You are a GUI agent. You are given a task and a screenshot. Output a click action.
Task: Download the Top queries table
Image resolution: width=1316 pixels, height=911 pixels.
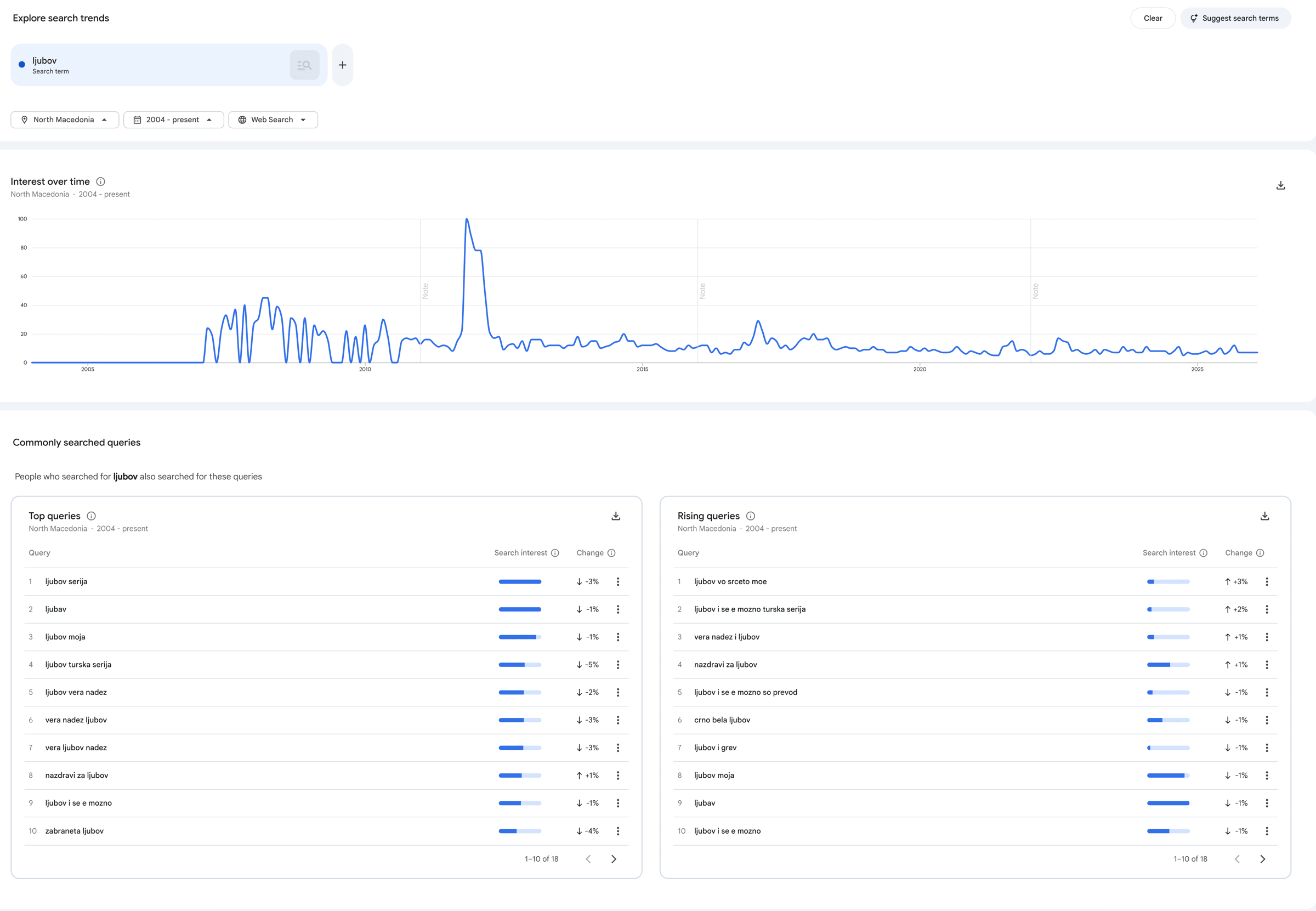coord(616,516)
